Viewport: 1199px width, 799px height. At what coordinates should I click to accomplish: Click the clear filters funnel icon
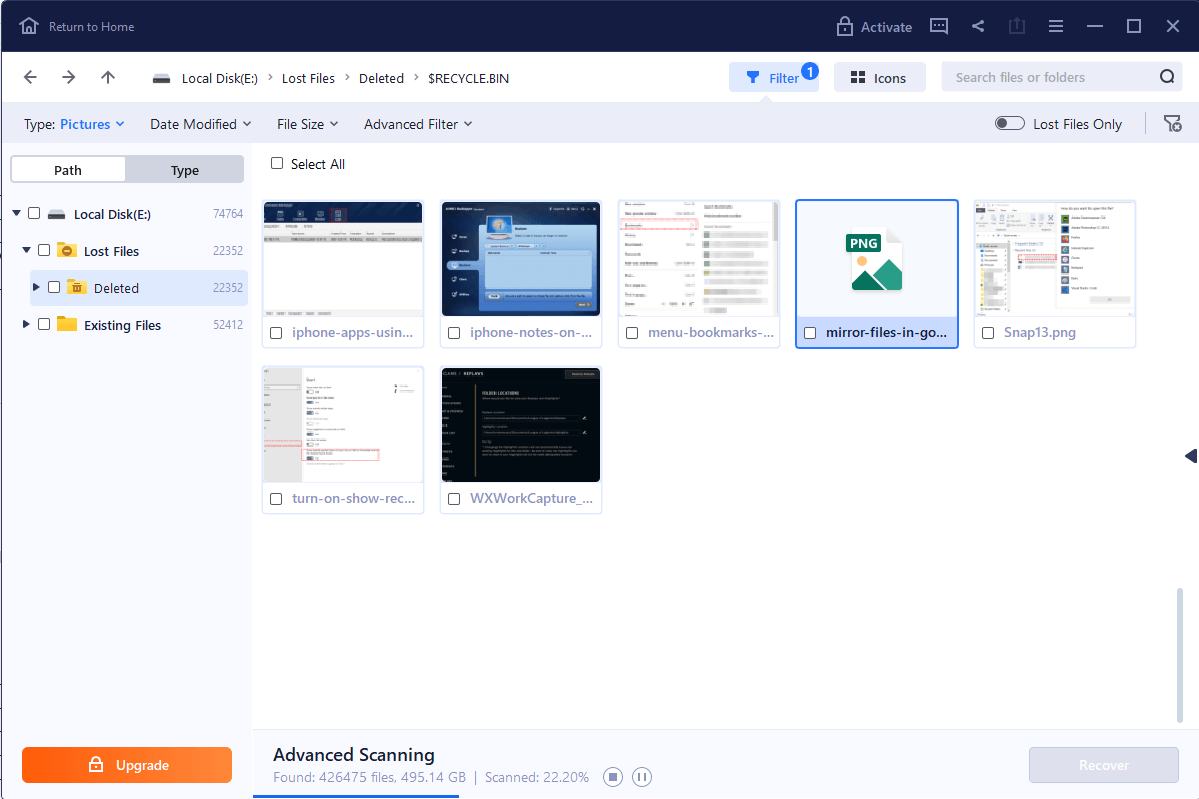1172,124
